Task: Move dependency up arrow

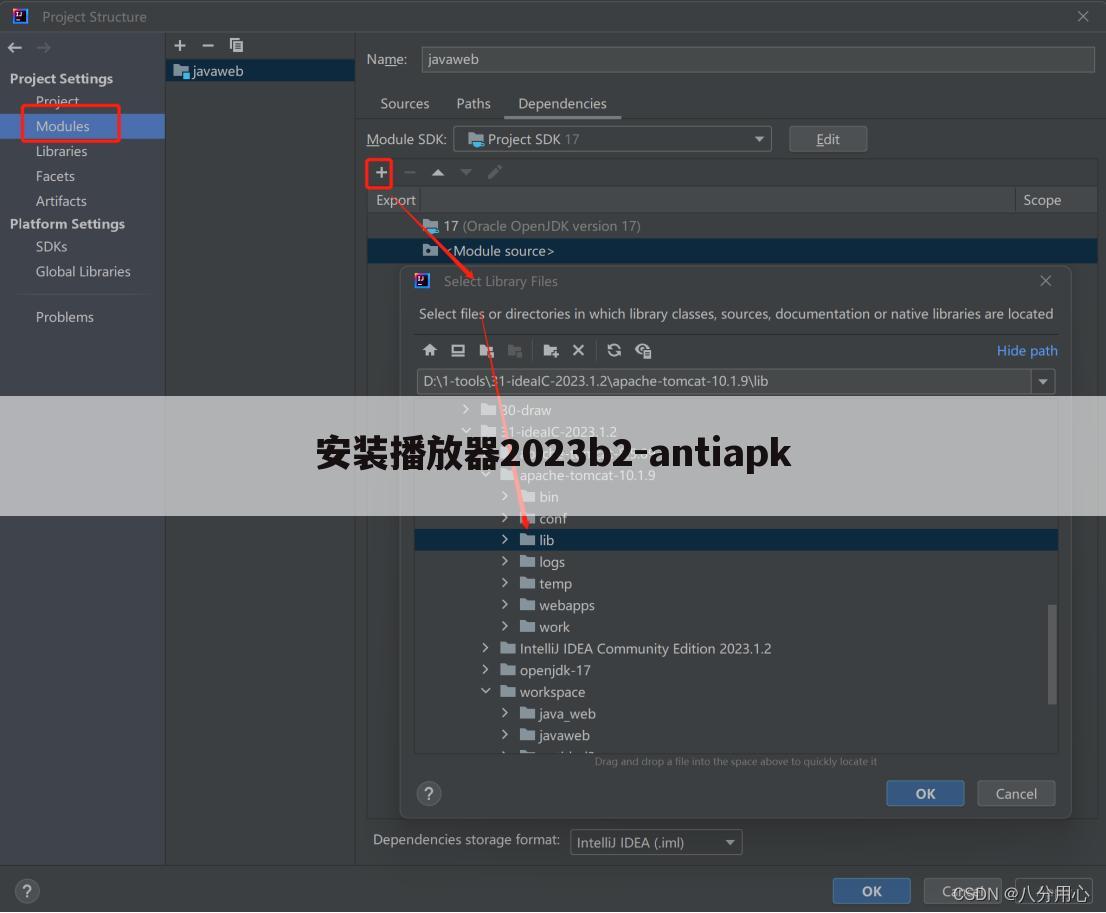Action: [438, 172]
